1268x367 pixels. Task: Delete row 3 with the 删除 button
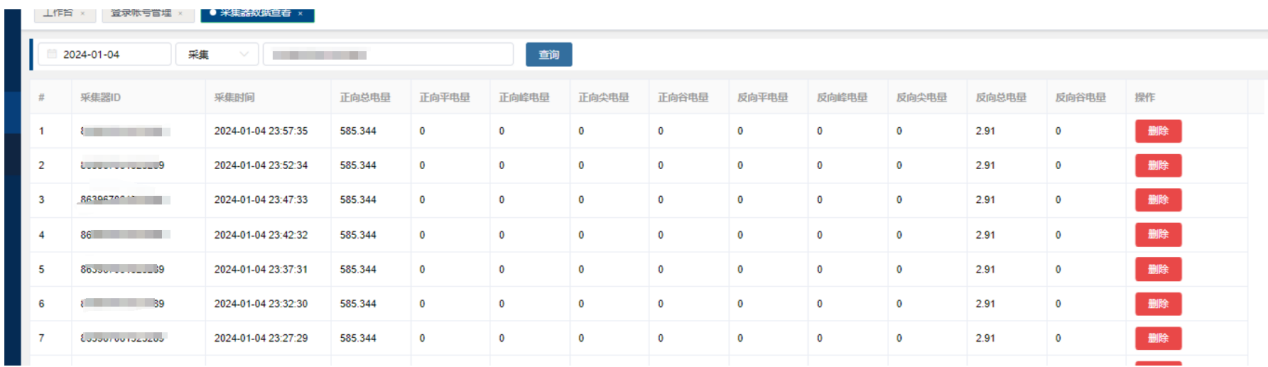(1158, 200)
